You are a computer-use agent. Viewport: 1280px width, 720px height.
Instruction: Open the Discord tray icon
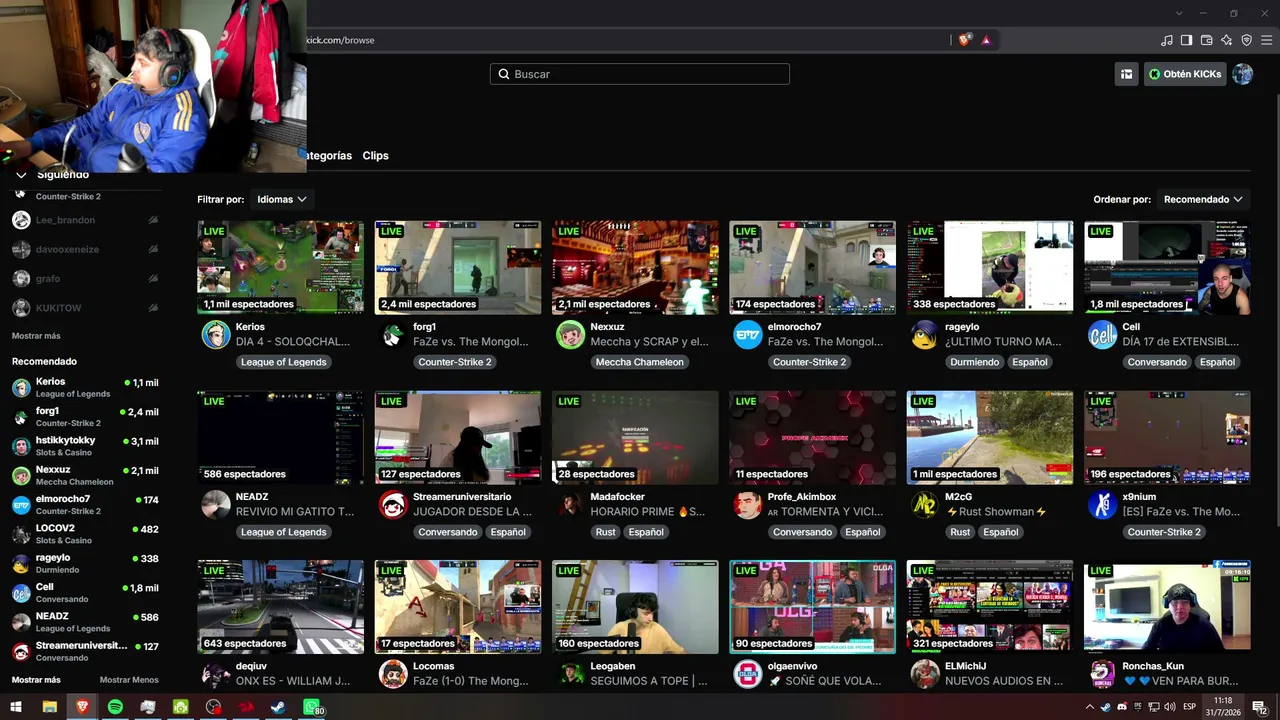pyautogui.click(x=1122, y=707)
